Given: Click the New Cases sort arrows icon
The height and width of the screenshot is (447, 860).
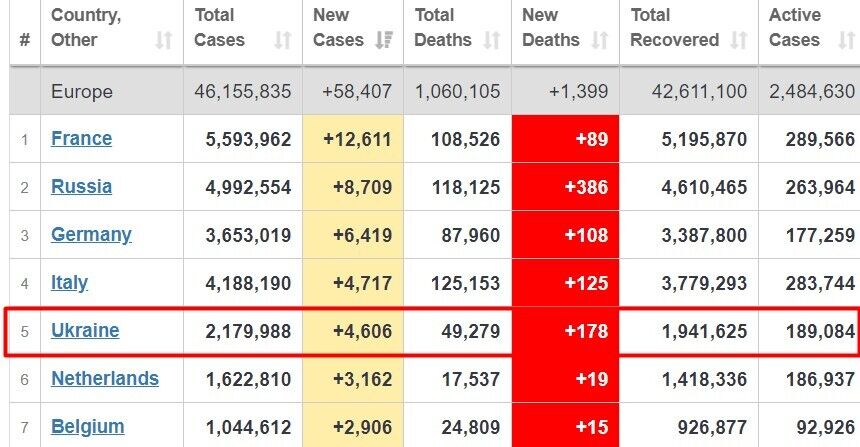Looking at the screenshot, I should point(383,40).
